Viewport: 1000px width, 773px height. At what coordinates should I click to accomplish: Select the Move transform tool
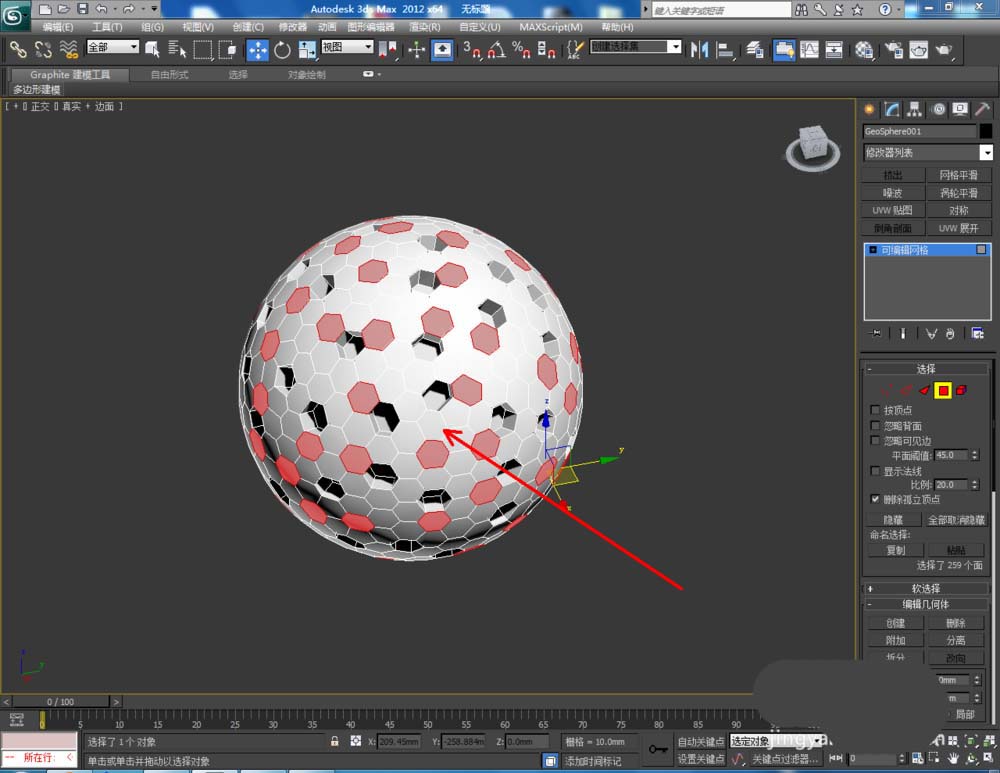click(258, 49)
